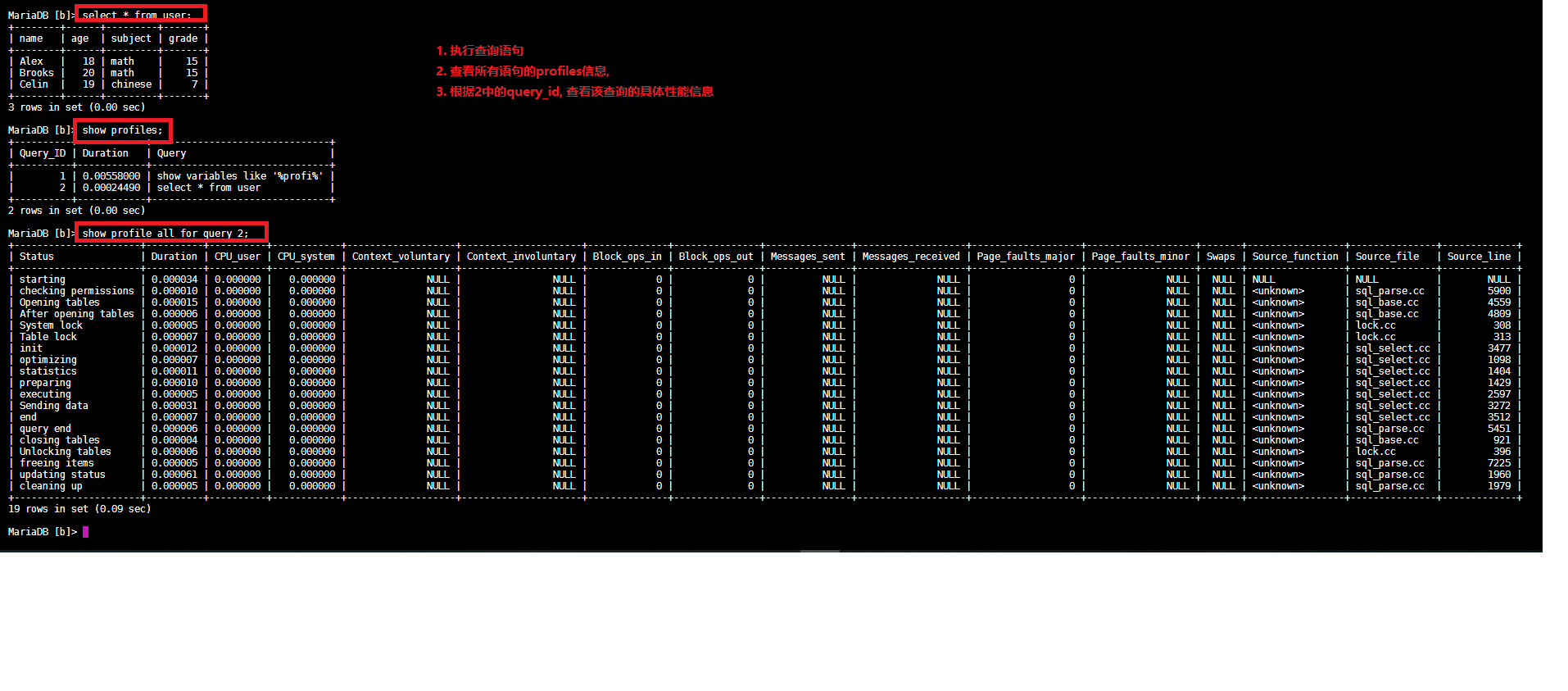The width and height of the screenshot is (1568, 691).
Task: Click the 'age' column header
Action: [x=79, y=39]
